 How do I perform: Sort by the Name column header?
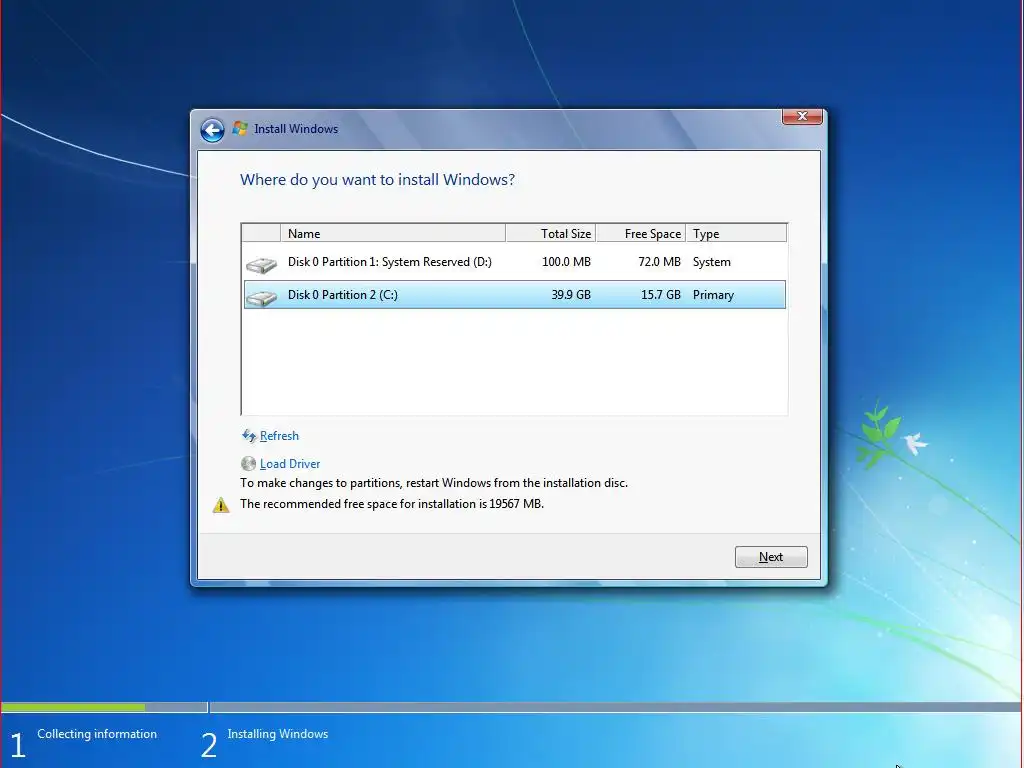click(392, 233)
